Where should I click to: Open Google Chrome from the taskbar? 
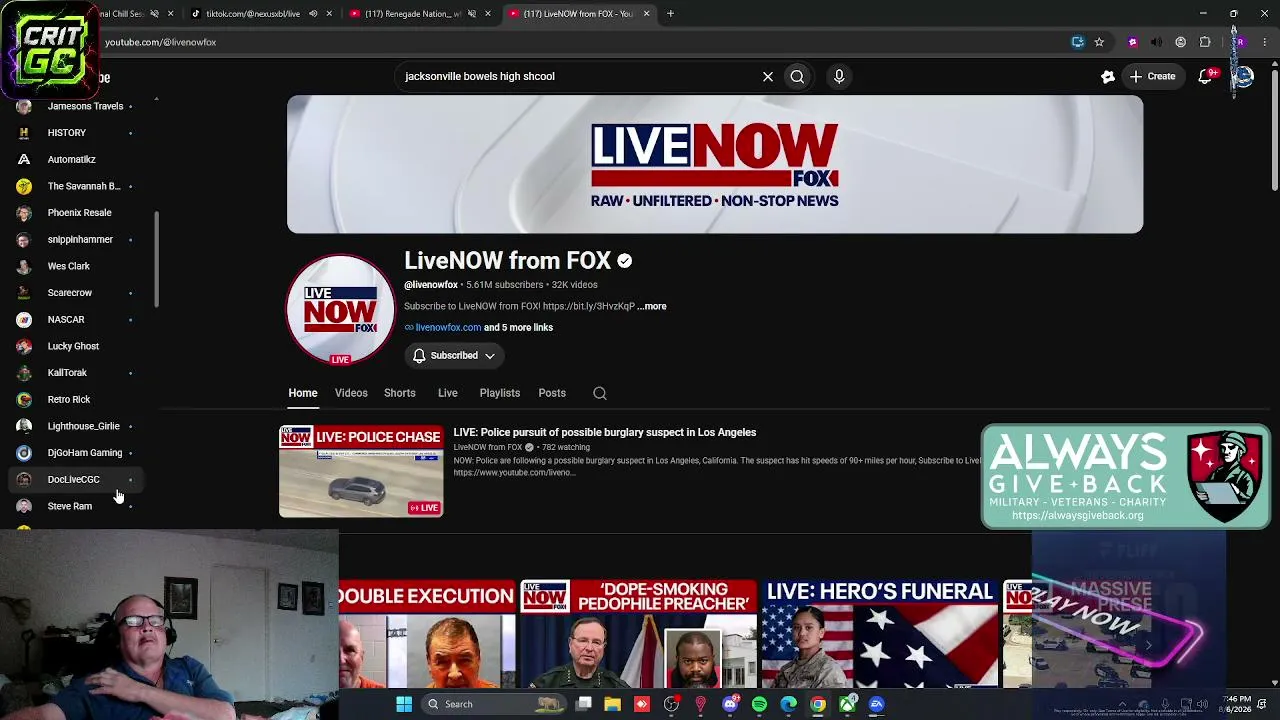[x=818, y=704]
